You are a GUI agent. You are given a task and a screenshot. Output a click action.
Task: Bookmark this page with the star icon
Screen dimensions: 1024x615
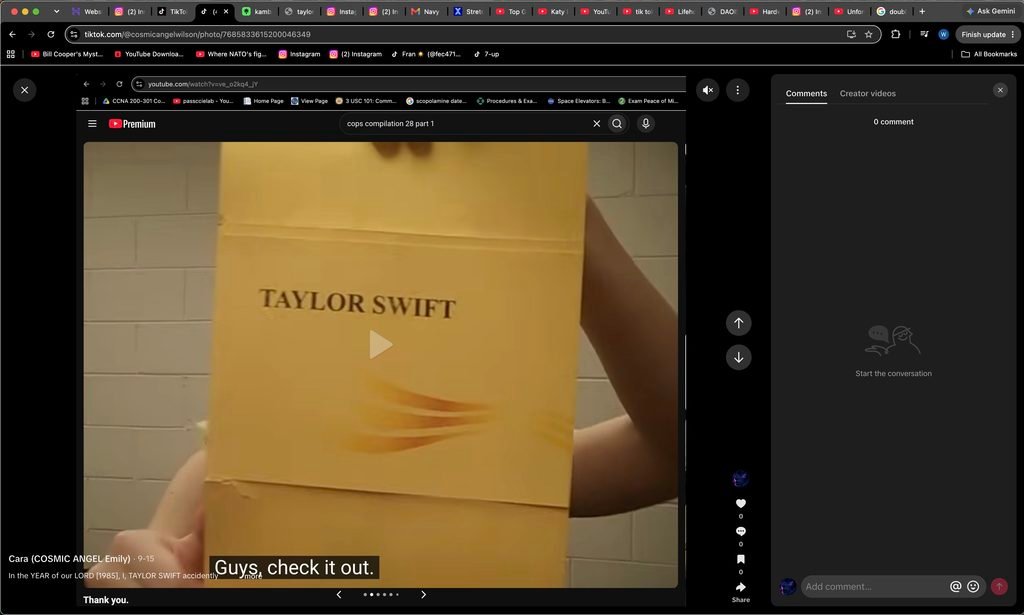[869, 34]
